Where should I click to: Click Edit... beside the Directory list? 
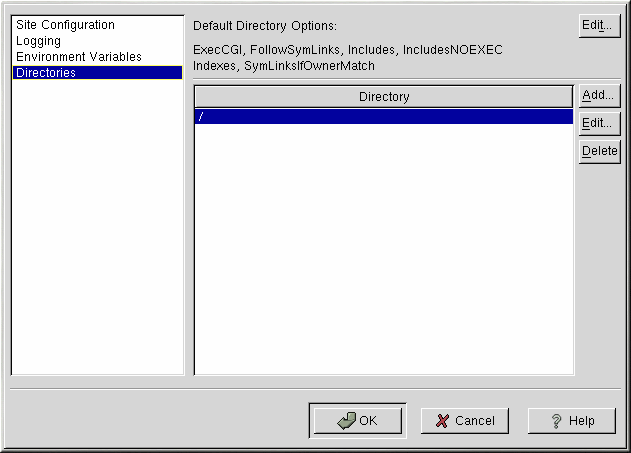pyautogui.click(x=598, y=123)
